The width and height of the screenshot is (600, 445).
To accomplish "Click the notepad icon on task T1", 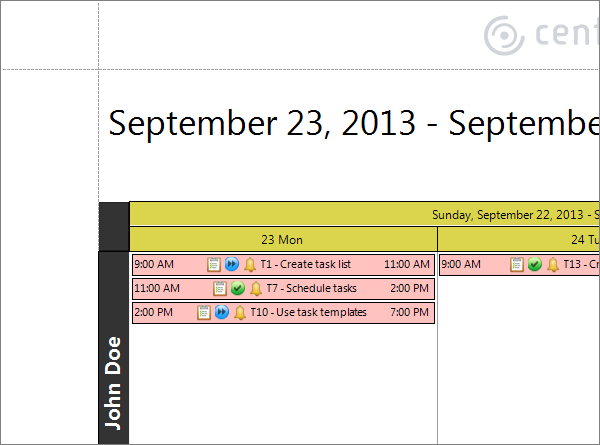I will point(214,264).
